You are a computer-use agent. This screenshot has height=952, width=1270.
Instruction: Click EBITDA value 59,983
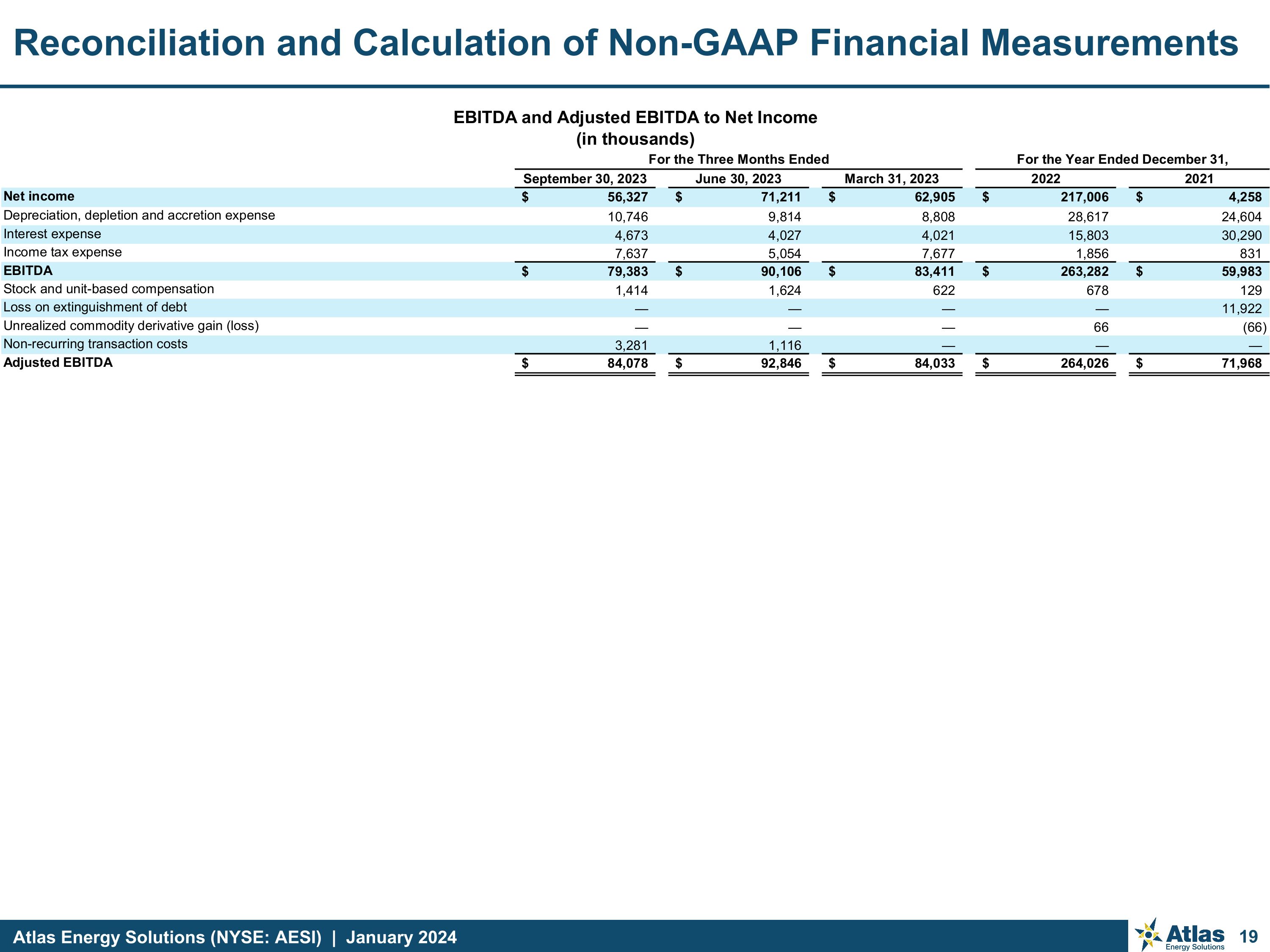1241,272
